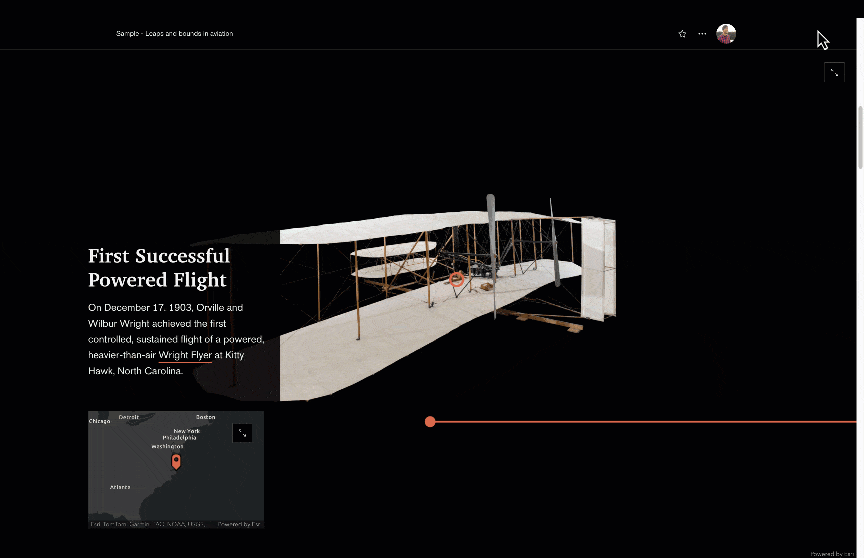864x558 pixels.
Task: Click the orange hotspot ring on airplane
Action: pos(456,279)
